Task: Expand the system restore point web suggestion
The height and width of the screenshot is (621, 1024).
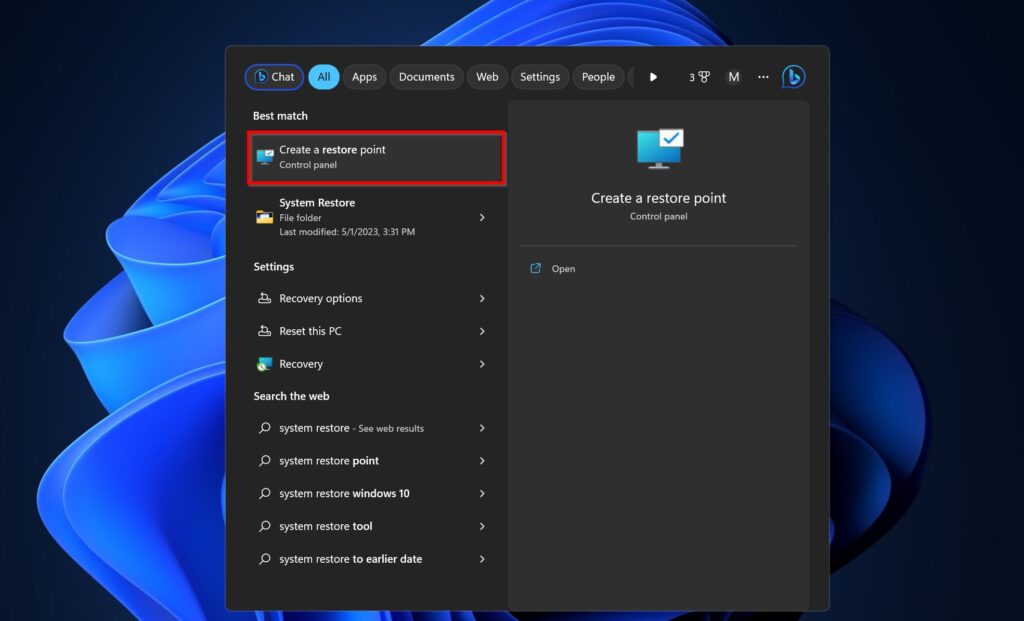Action: [482, 461]
